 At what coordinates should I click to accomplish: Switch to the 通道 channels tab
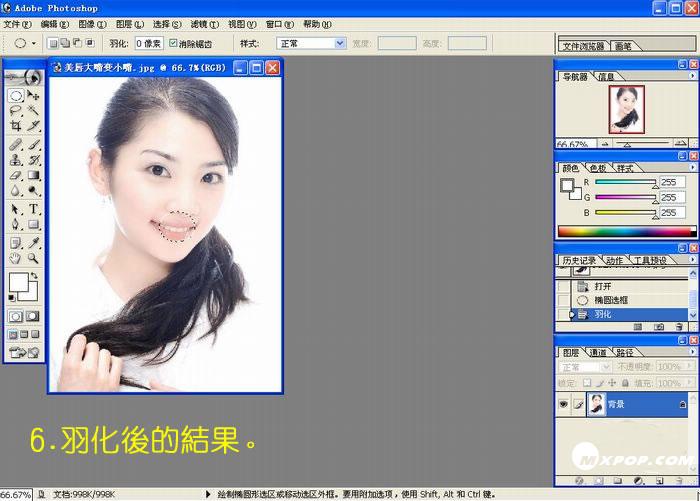tap(598, 353)
